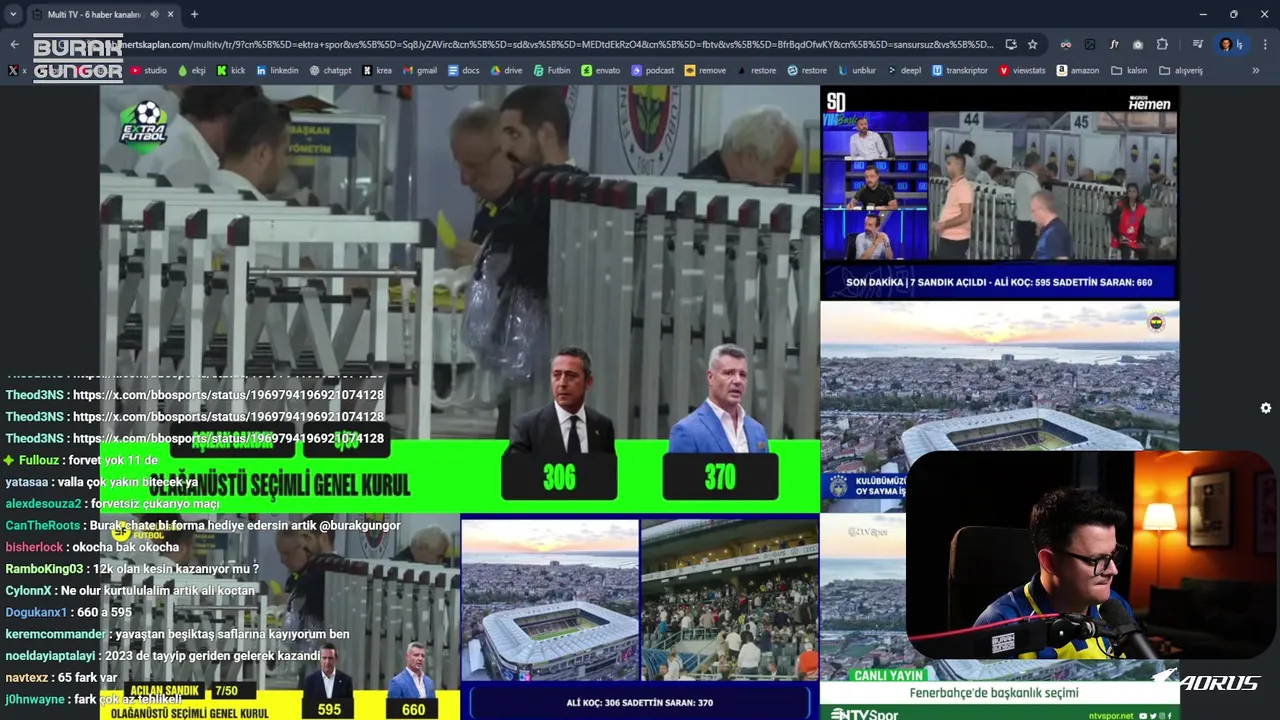The height and width of the screenshot is (720, 1280).
Task: Click the fonts 'fr' extension icon
Action: coord(1114,44)
